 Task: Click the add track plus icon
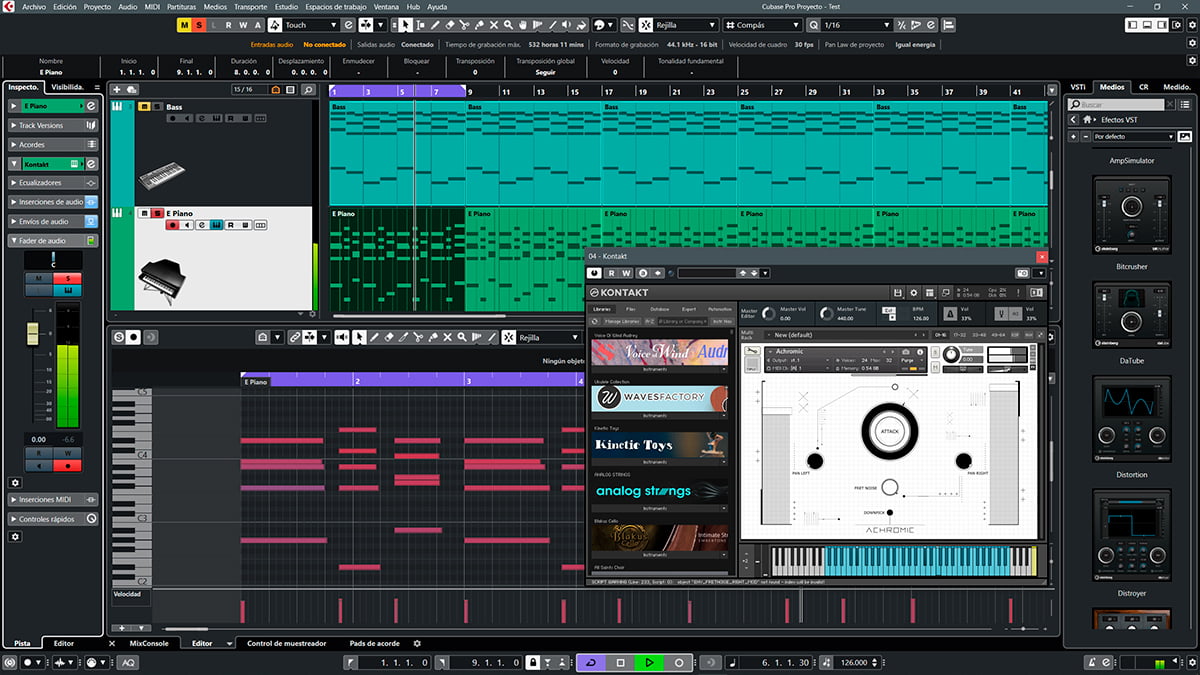pos(117,90)
